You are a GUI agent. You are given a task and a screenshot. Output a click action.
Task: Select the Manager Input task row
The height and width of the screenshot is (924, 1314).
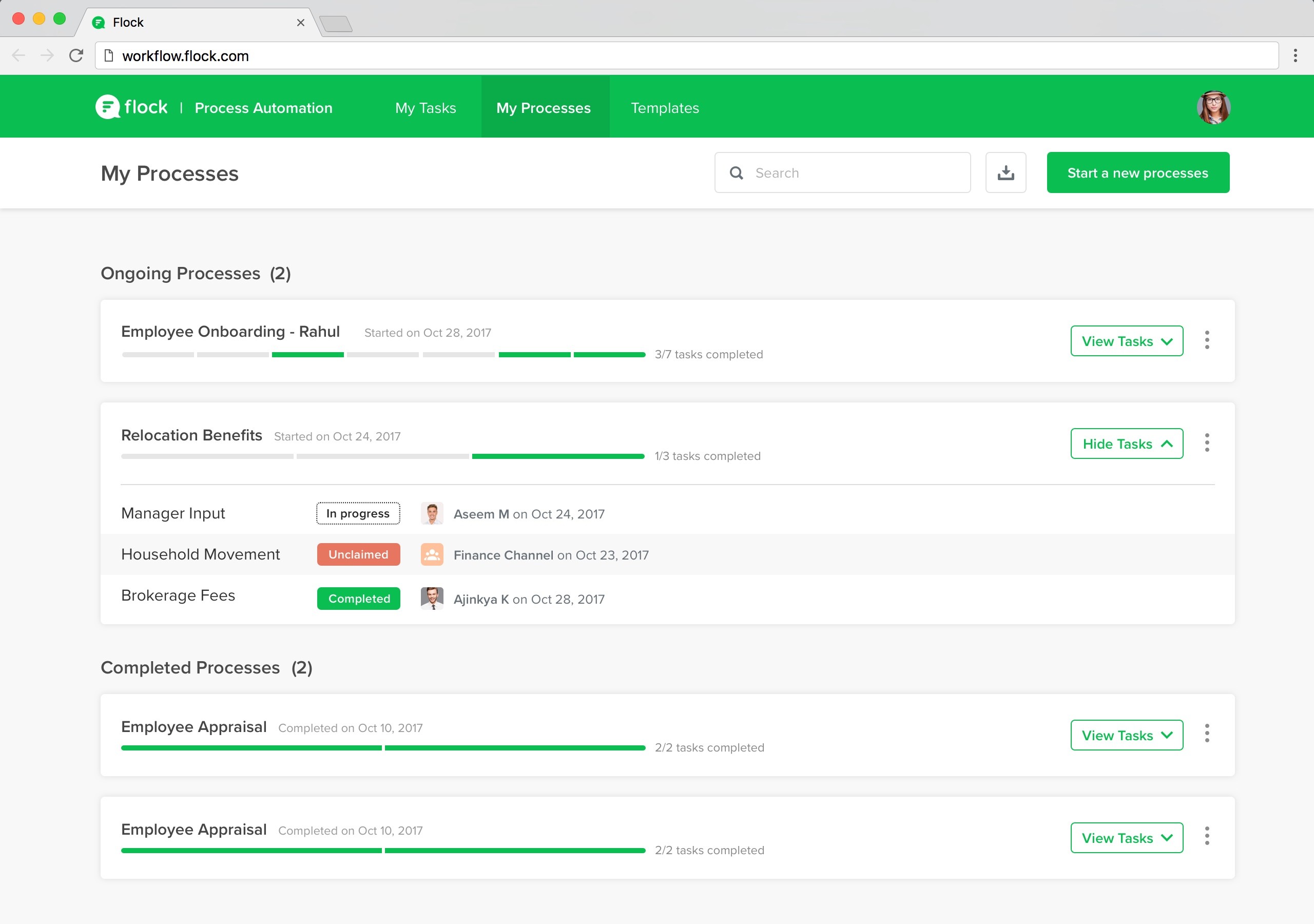pyautogui.click(x=667, y=513)
